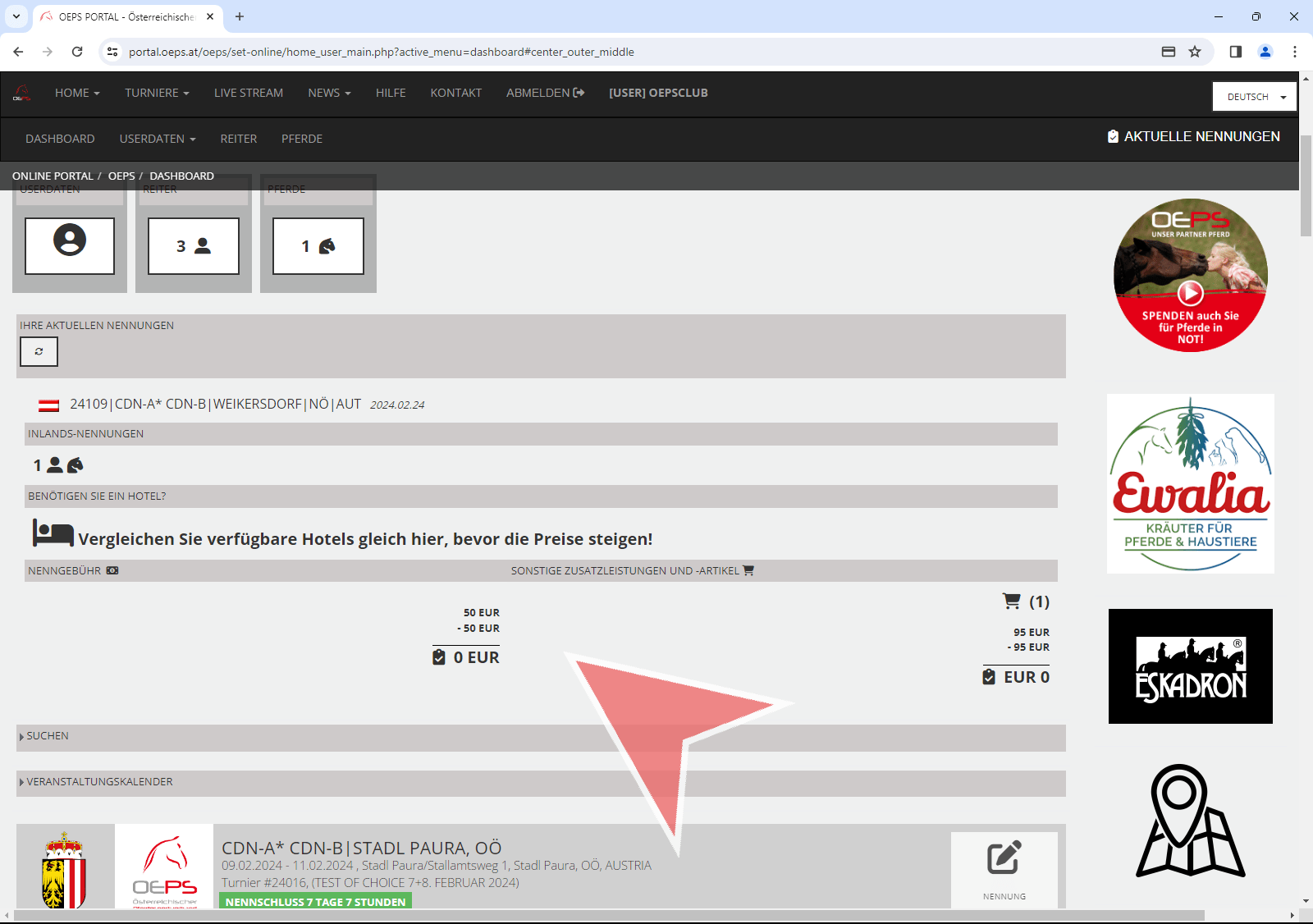Open the user profile icon tile
Viewport: 1313px width, 924px height.
pos(70,245)
